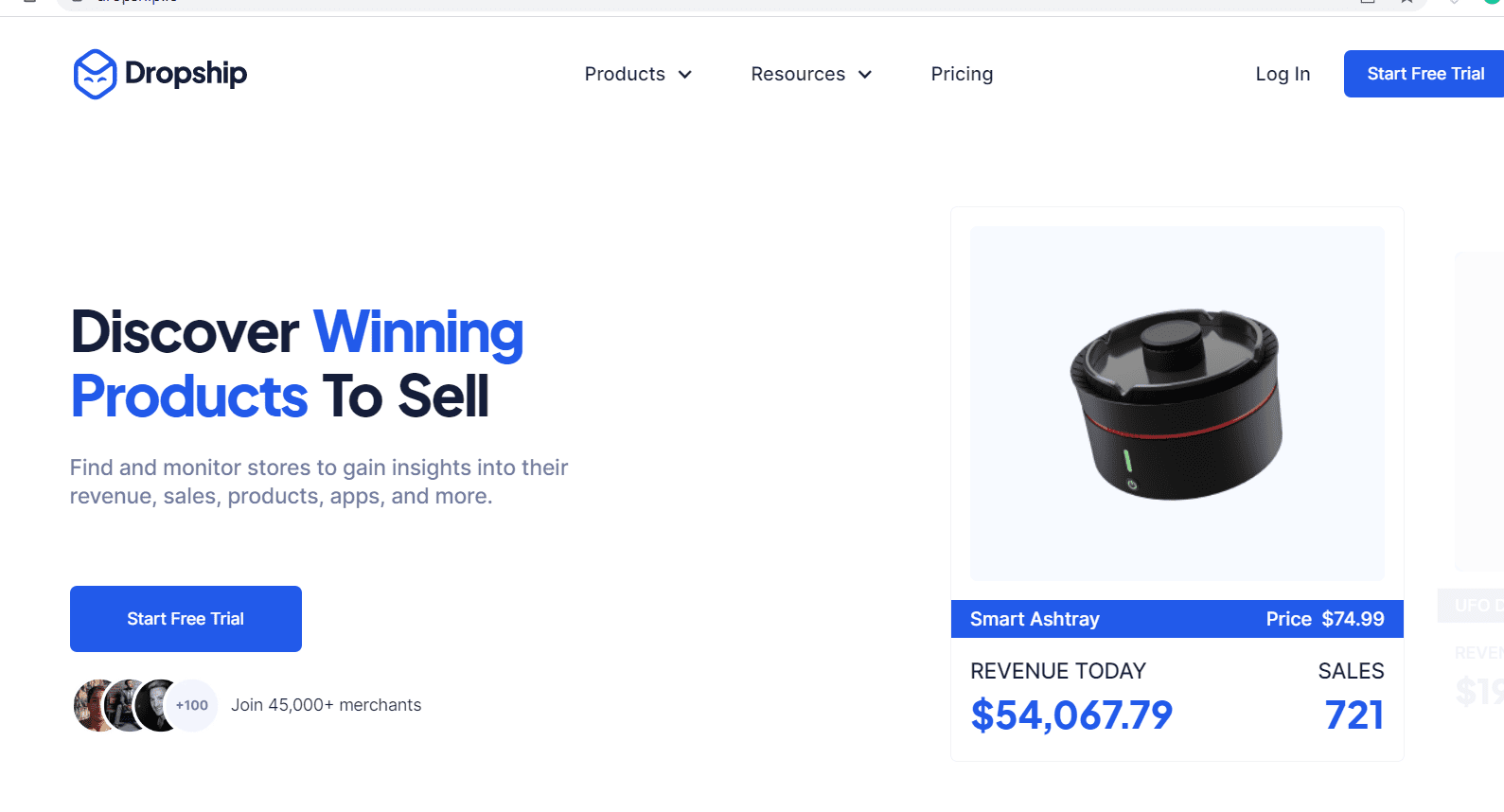The height and width of the screenshot is (812, 1504).
Task: Click the blue 'Start Free Trial' hero button
Action: 186,619
